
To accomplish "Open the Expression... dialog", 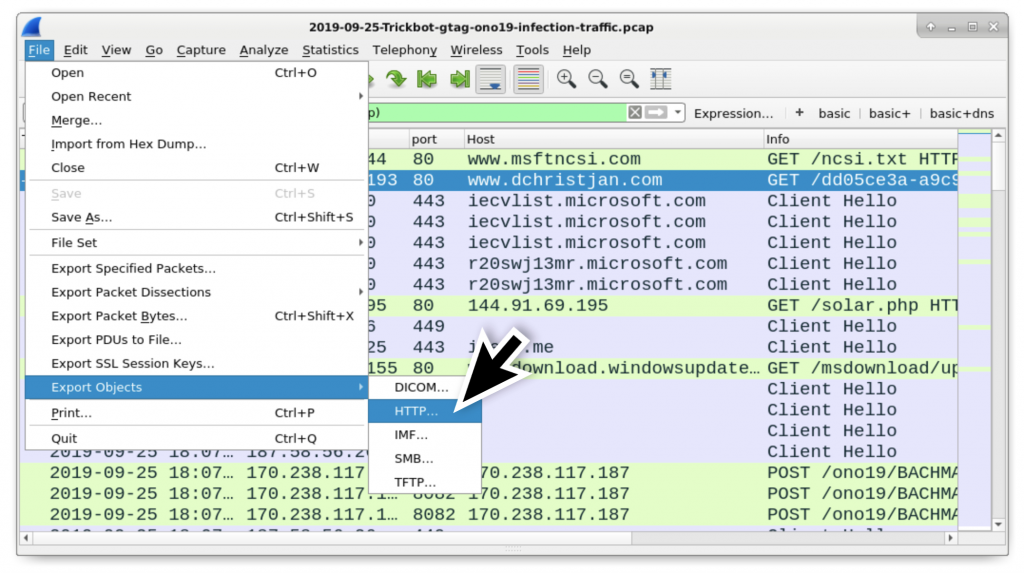I will coord(733,113).
